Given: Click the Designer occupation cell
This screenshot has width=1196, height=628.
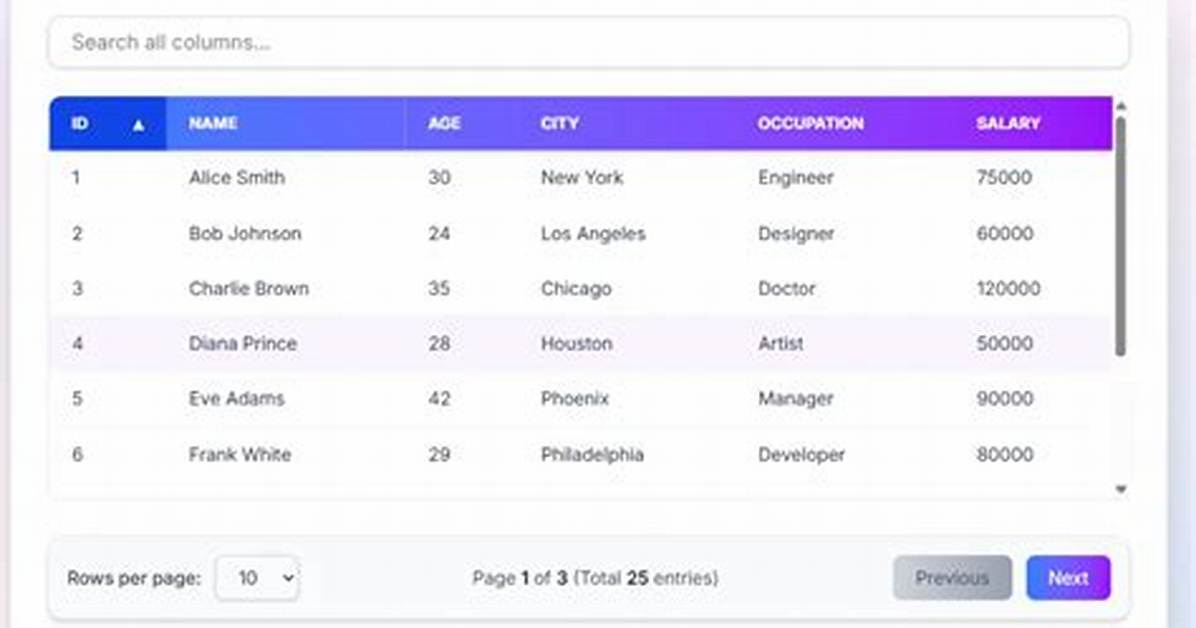Looking at the screenshot, I should pos(796,233).
